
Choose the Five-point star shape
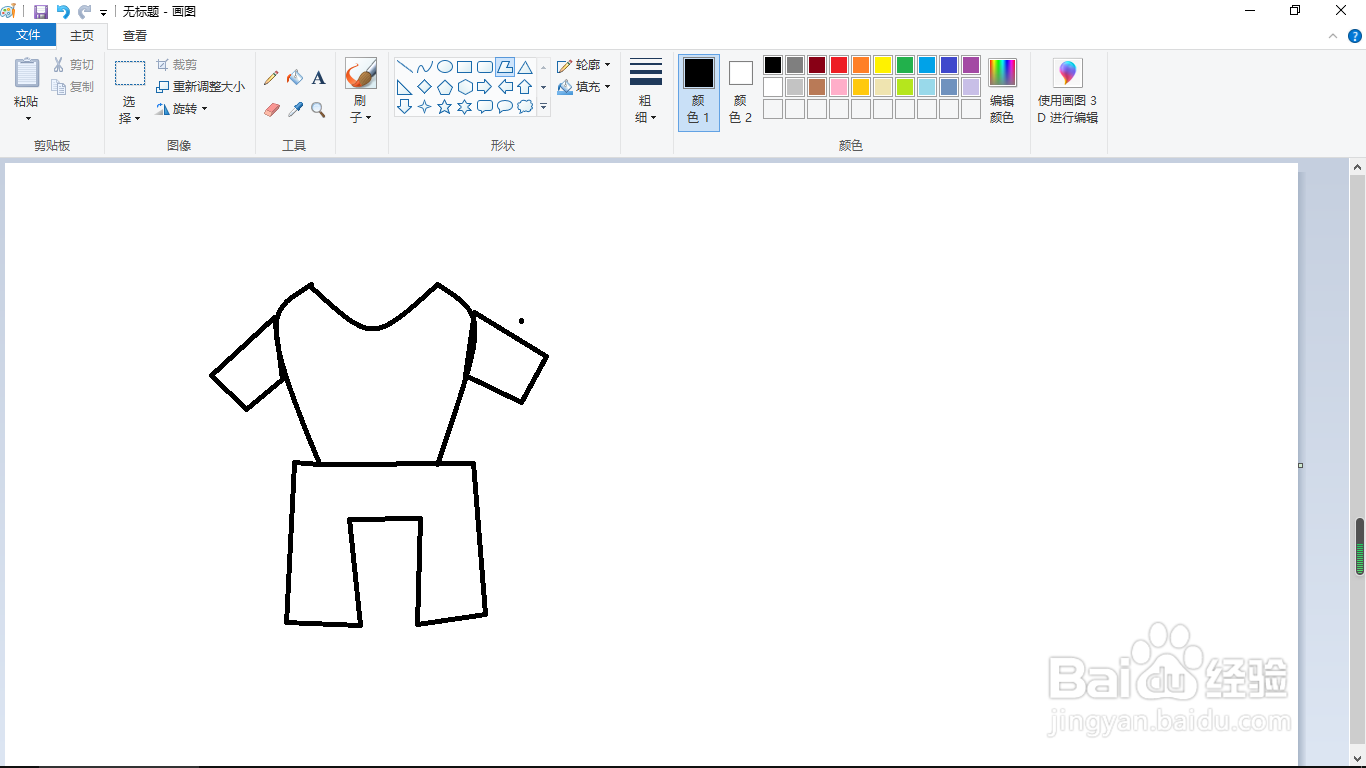pyautogui.click(x=445, y=106)
